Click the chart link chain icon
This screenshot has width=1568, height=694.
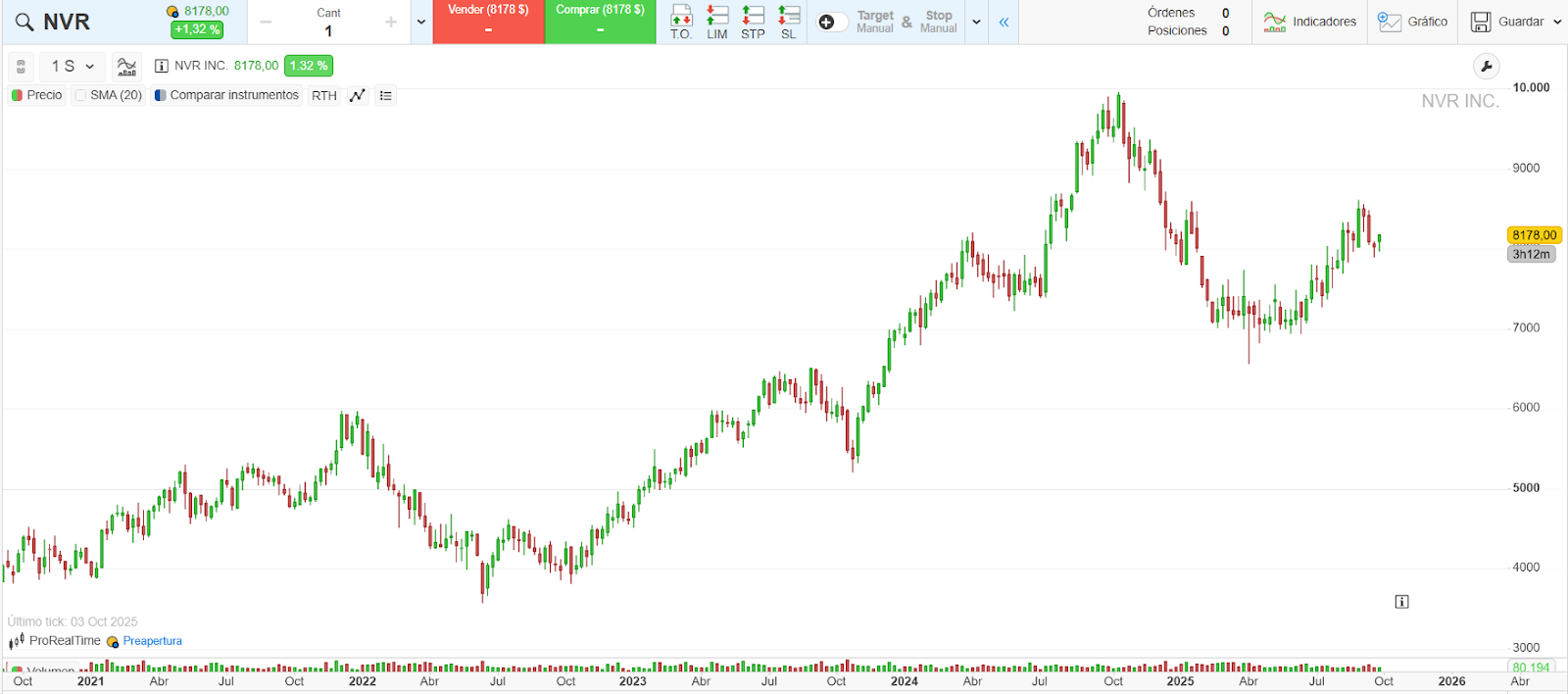coord(21,67)
